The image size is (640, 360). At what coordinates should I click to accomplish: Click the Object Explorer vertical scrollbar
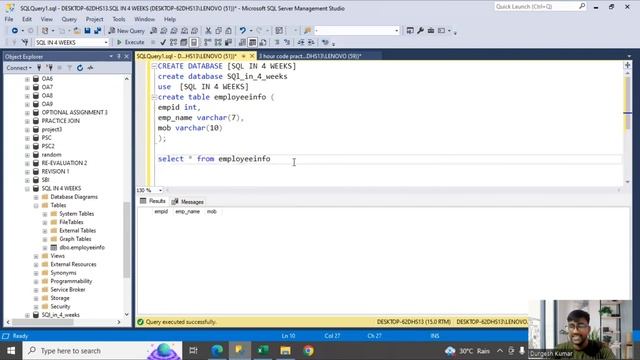coord(127,239)
